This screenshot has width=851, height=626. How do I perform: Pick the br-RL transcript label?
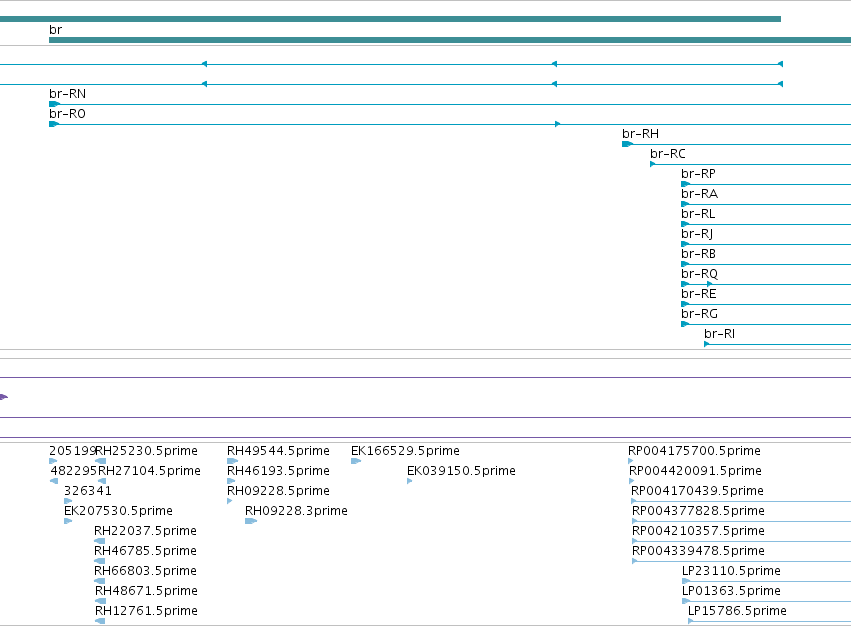pyautogui.click(x=698, y=214)
